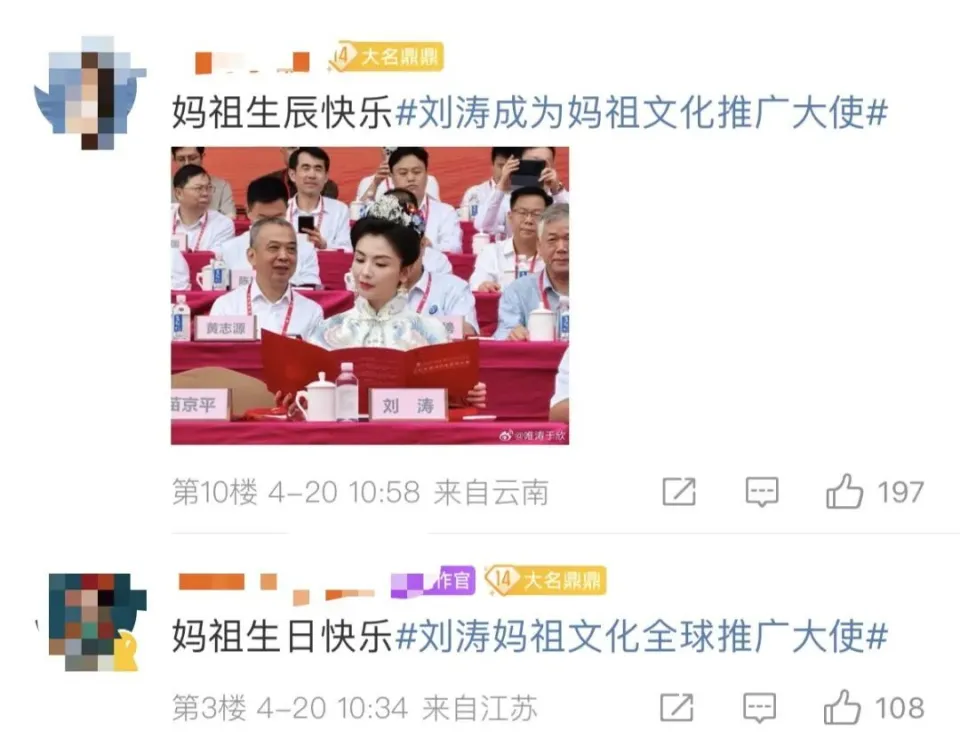
Task: Share the 第10楼 comment via repost icon
Action: pos(679,491)
